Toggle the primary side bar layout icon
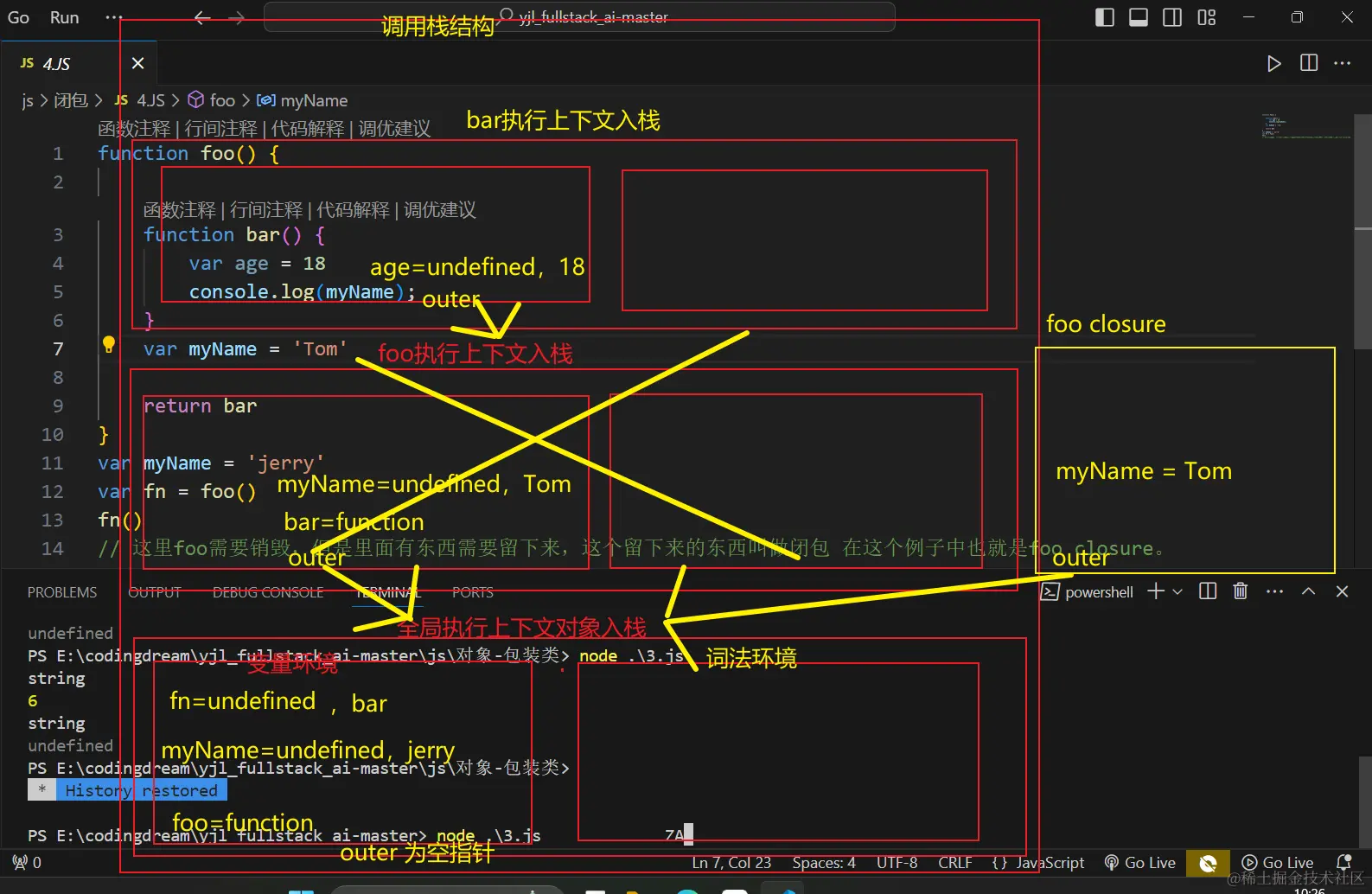1372x894 pixels. click(1104, 17)
